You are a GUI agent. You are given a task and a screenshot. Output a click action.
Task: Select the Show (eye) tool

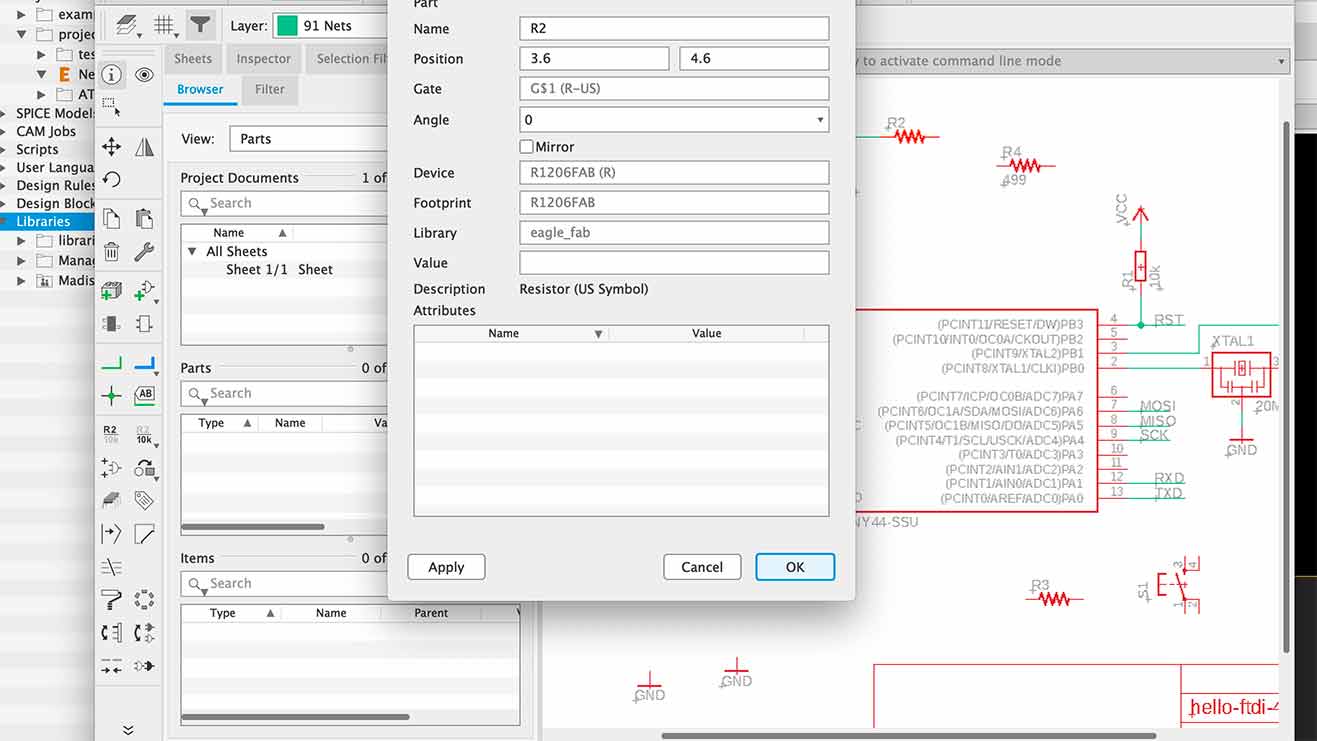click(145, 75)
